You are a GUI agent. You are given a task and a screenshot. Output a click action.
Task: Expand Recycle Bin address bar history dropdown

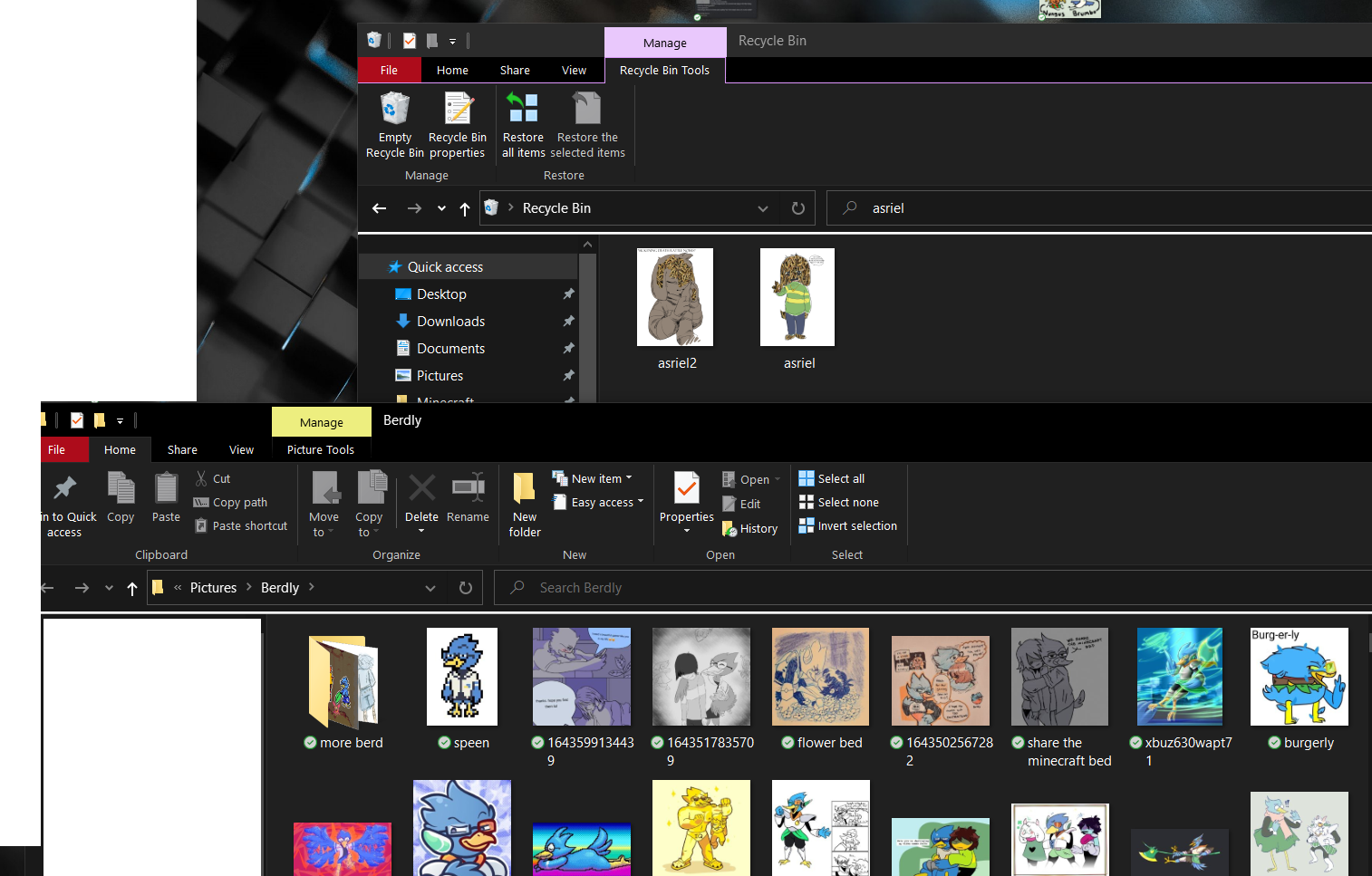click(x=763, y=208)
